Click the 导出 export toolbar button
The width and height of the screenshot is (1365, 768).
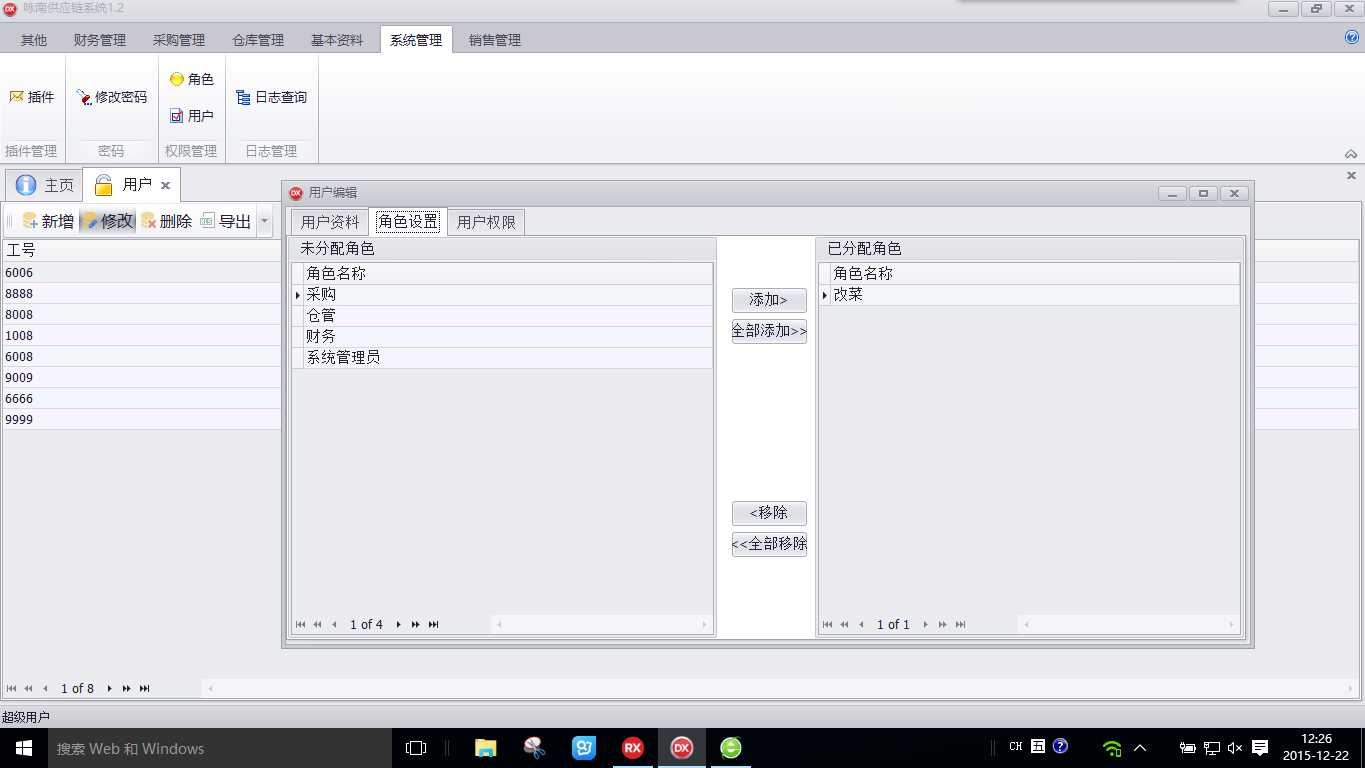(x=225, y=221)
